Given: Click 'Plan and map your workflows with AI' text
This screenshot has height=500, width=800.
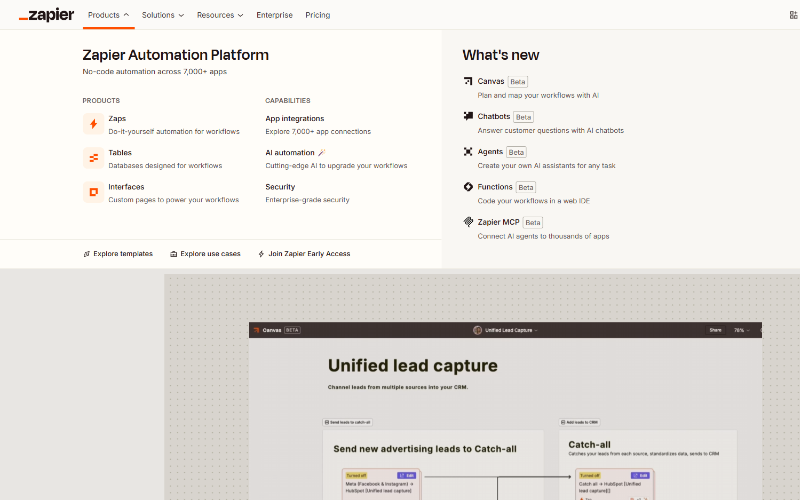Looking at the screenshot, I should (538, 95).
